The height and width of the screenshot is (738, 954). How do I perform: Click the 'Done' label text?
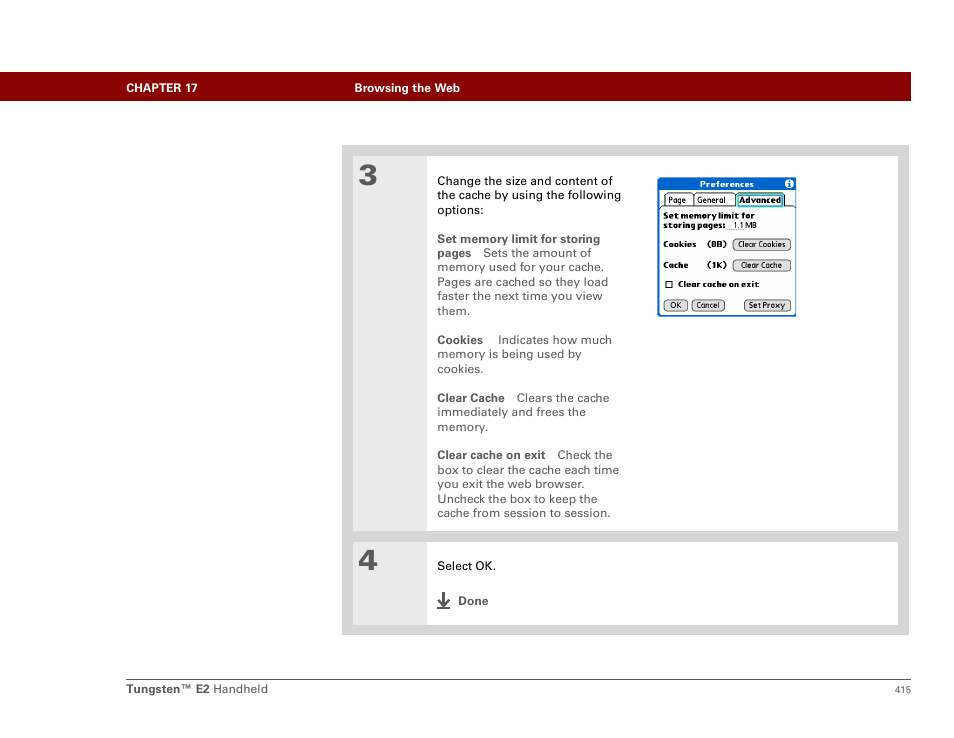click(x=473, y=600)
